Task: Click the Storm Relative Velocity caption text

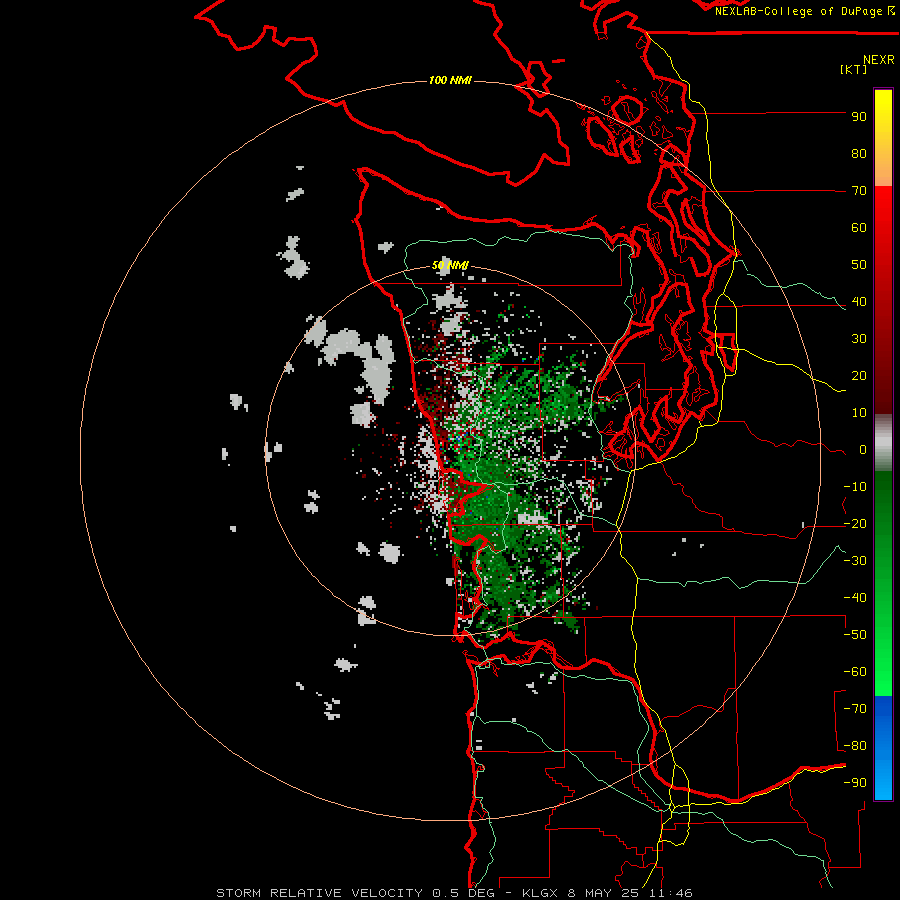Action: tap(454, 893)
